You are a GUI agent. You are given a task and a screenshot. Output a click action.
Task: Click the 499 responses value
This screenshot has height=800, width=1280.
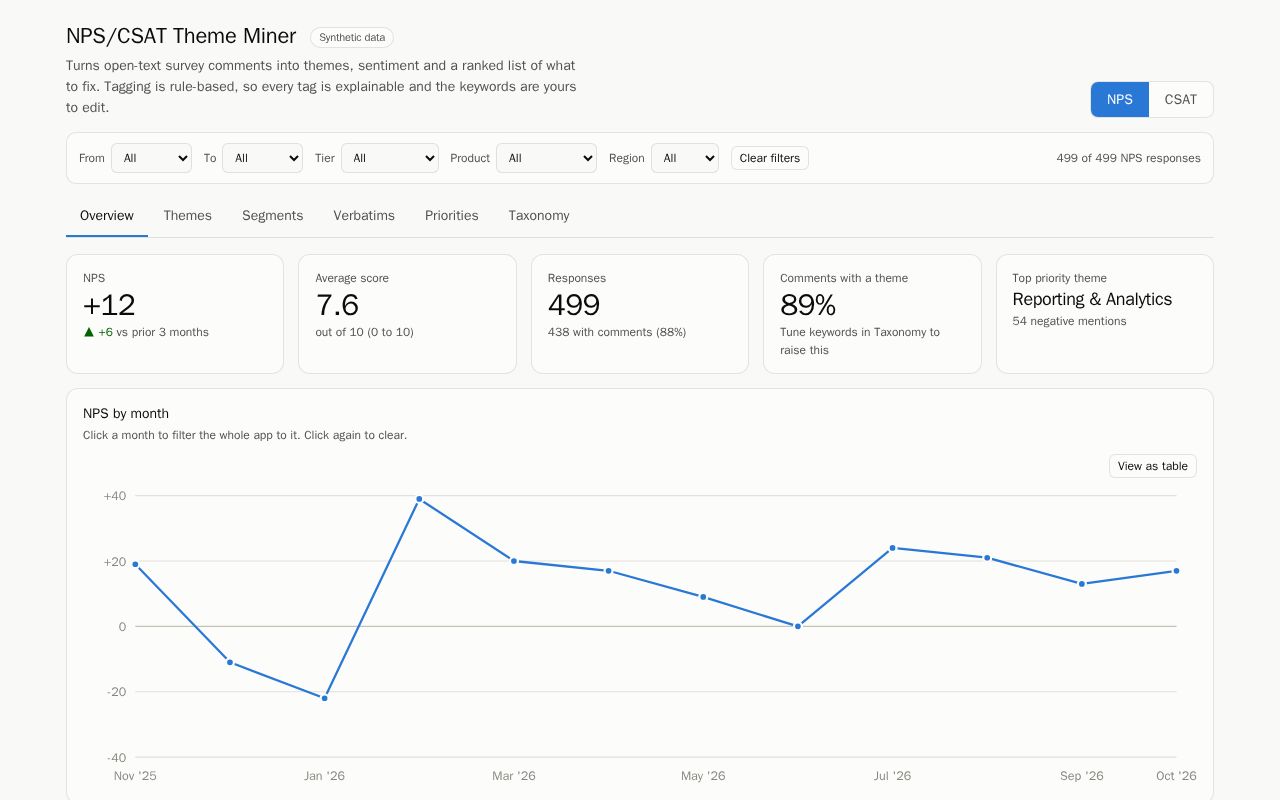(x=574, y=305)
